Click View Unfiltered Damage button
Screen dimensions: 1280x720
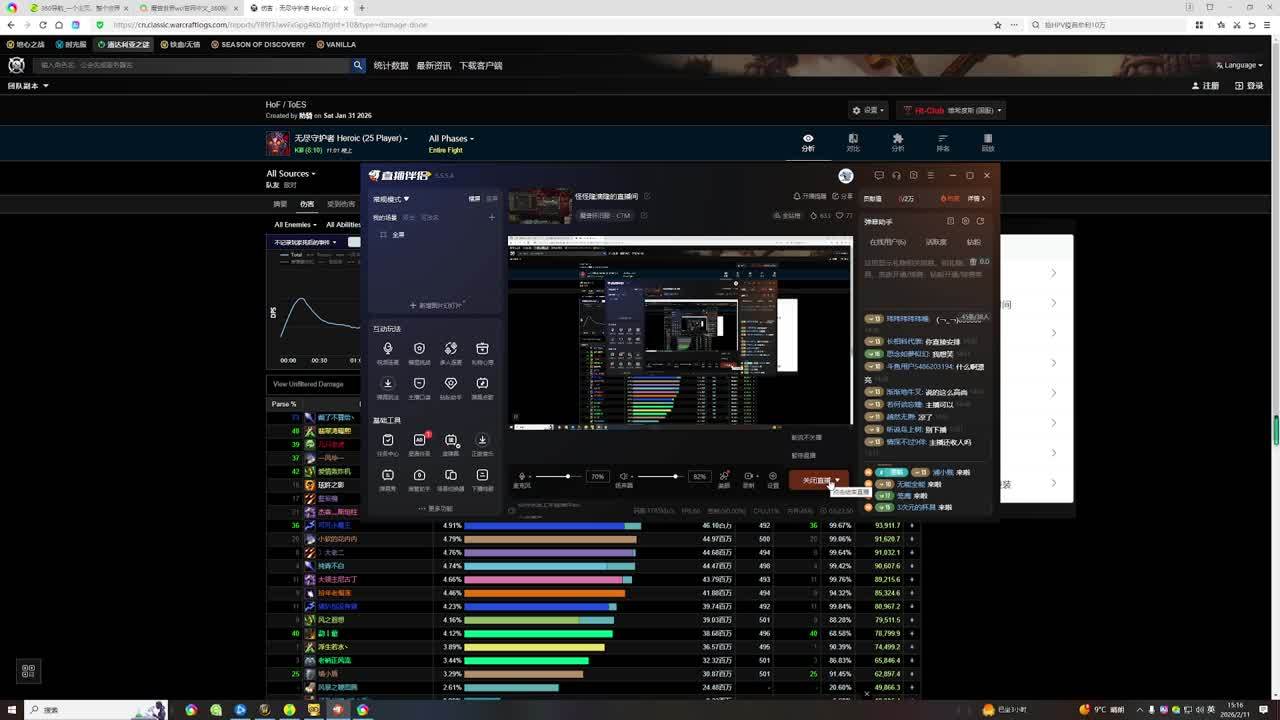click(308, 384)
